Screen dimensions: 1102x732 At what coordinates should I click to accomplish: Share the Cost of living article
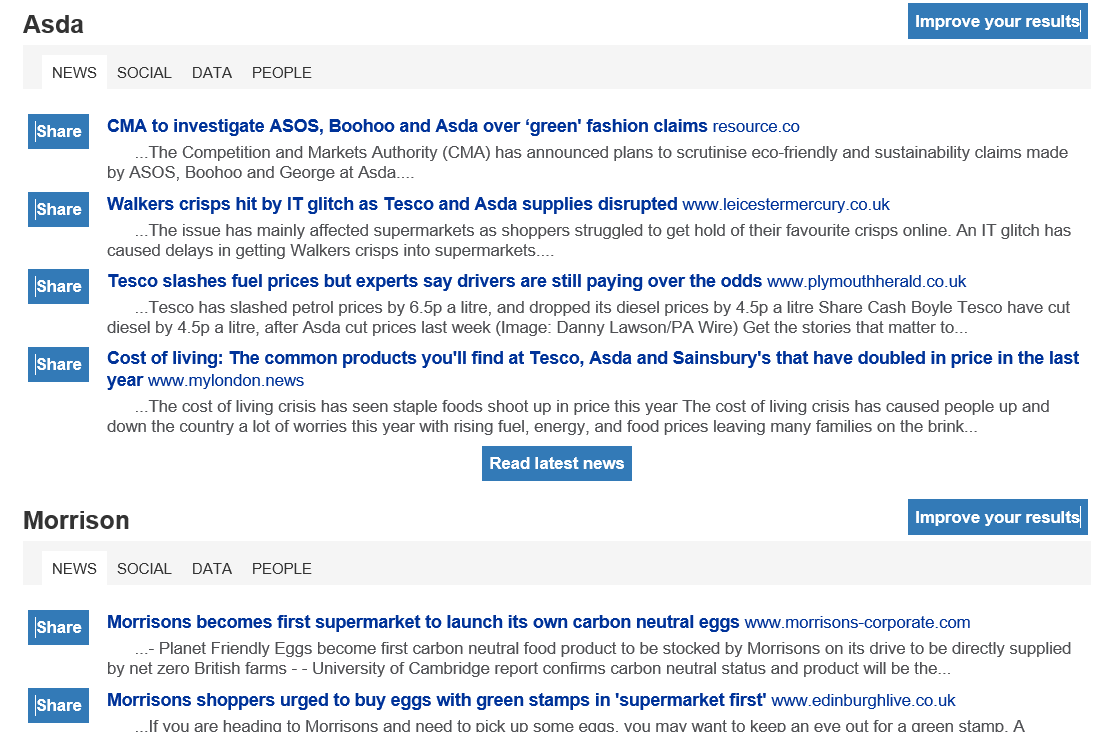[x=58, y=365]
